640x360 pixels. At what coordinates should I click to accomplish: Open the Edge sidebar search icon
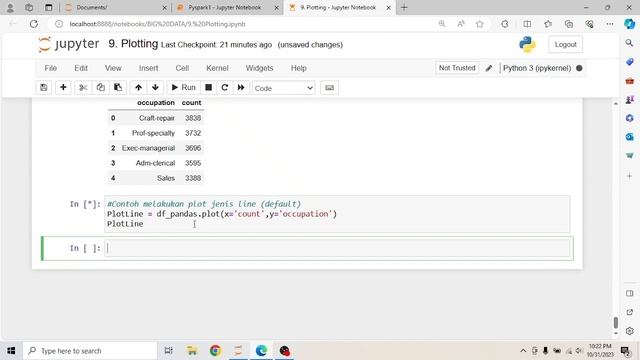629,43
